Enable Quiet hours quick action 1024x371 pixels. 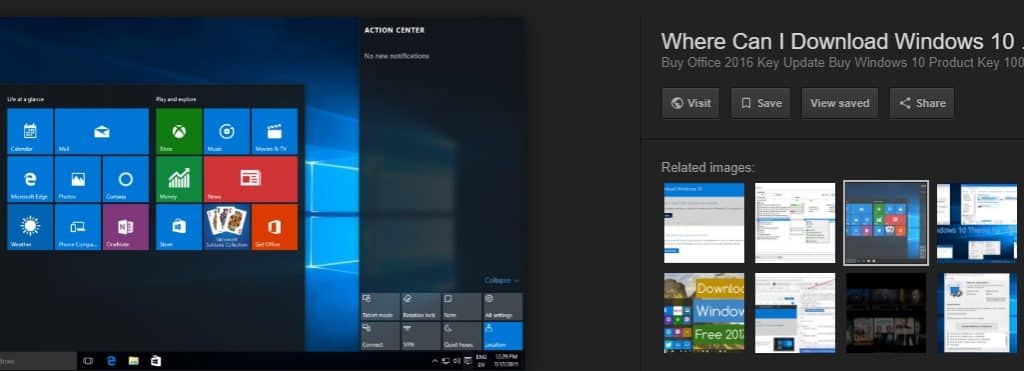pos(462,336)
